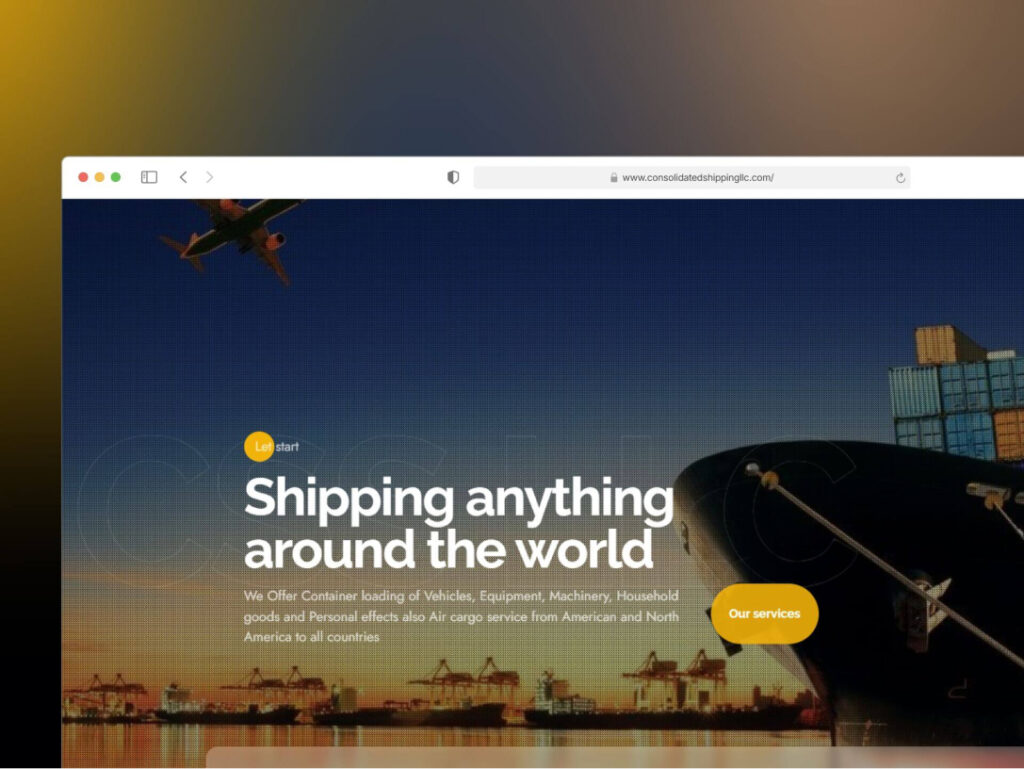1024x769 pixels.
Task: Click the white panel at the page bottom
Action: (x=615, y=757)
